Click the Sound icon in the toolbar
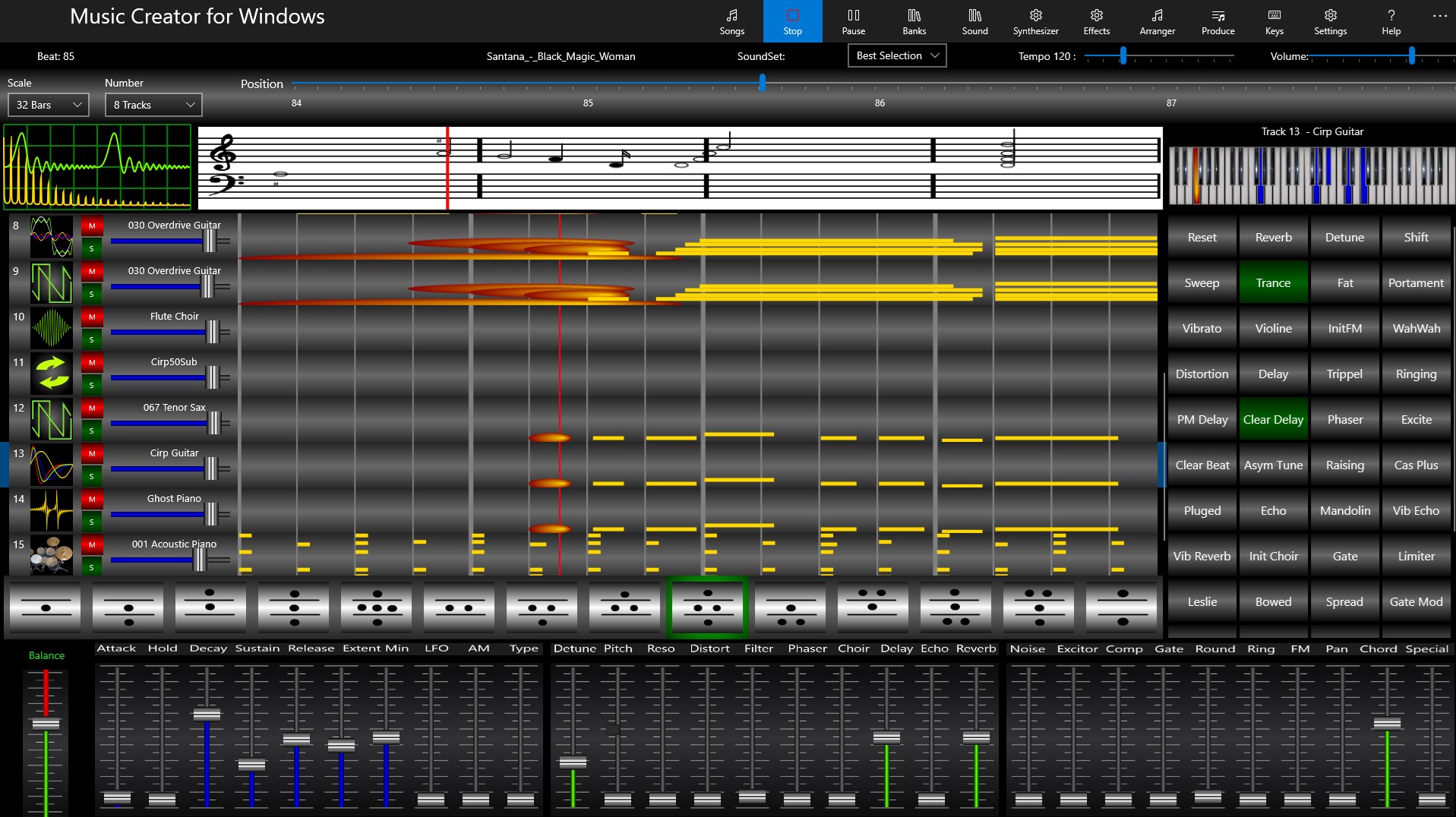This screenshot has width=1456, height=817. click(x=974, y=21)
